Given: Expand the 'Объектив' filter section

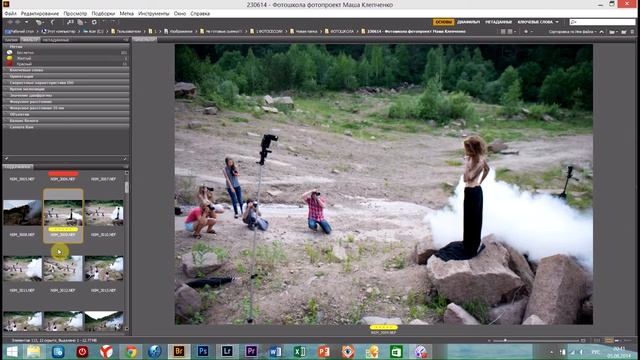Looking at the screenshot, I should (66, 114).
